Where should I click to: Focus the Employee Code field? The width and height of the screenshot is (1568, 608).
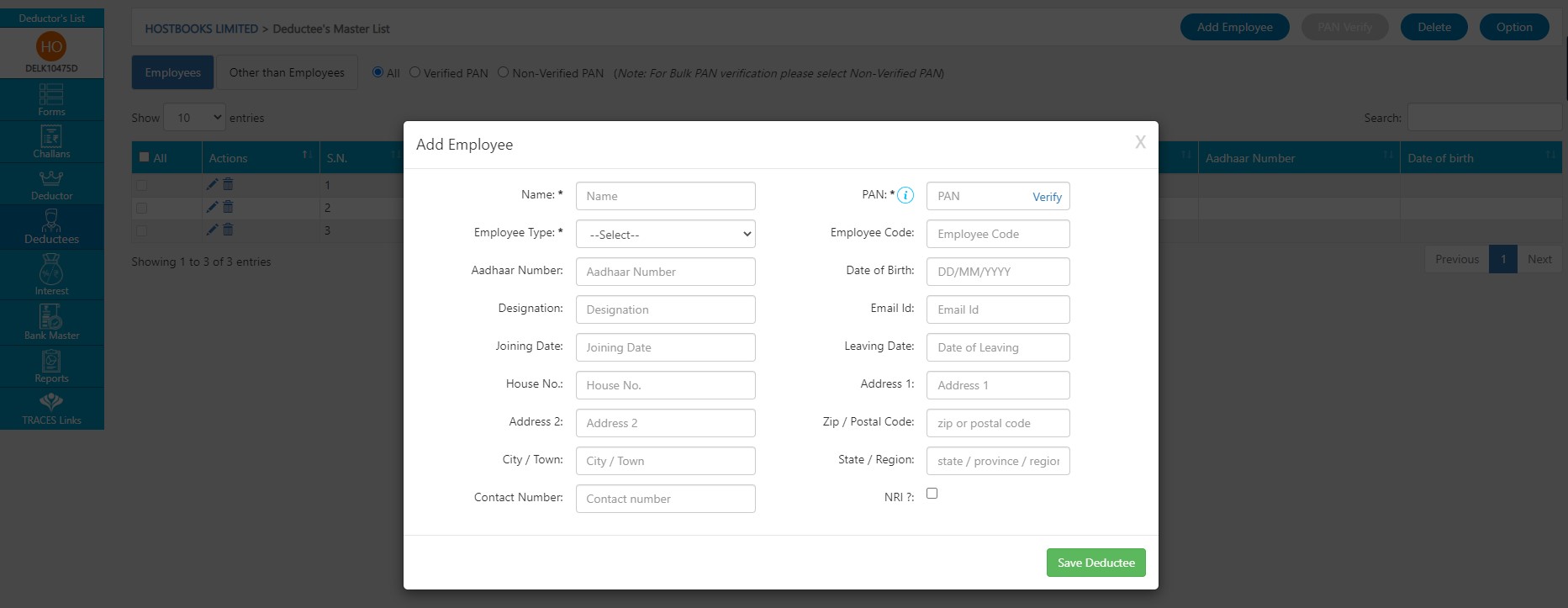click(998, 234)
